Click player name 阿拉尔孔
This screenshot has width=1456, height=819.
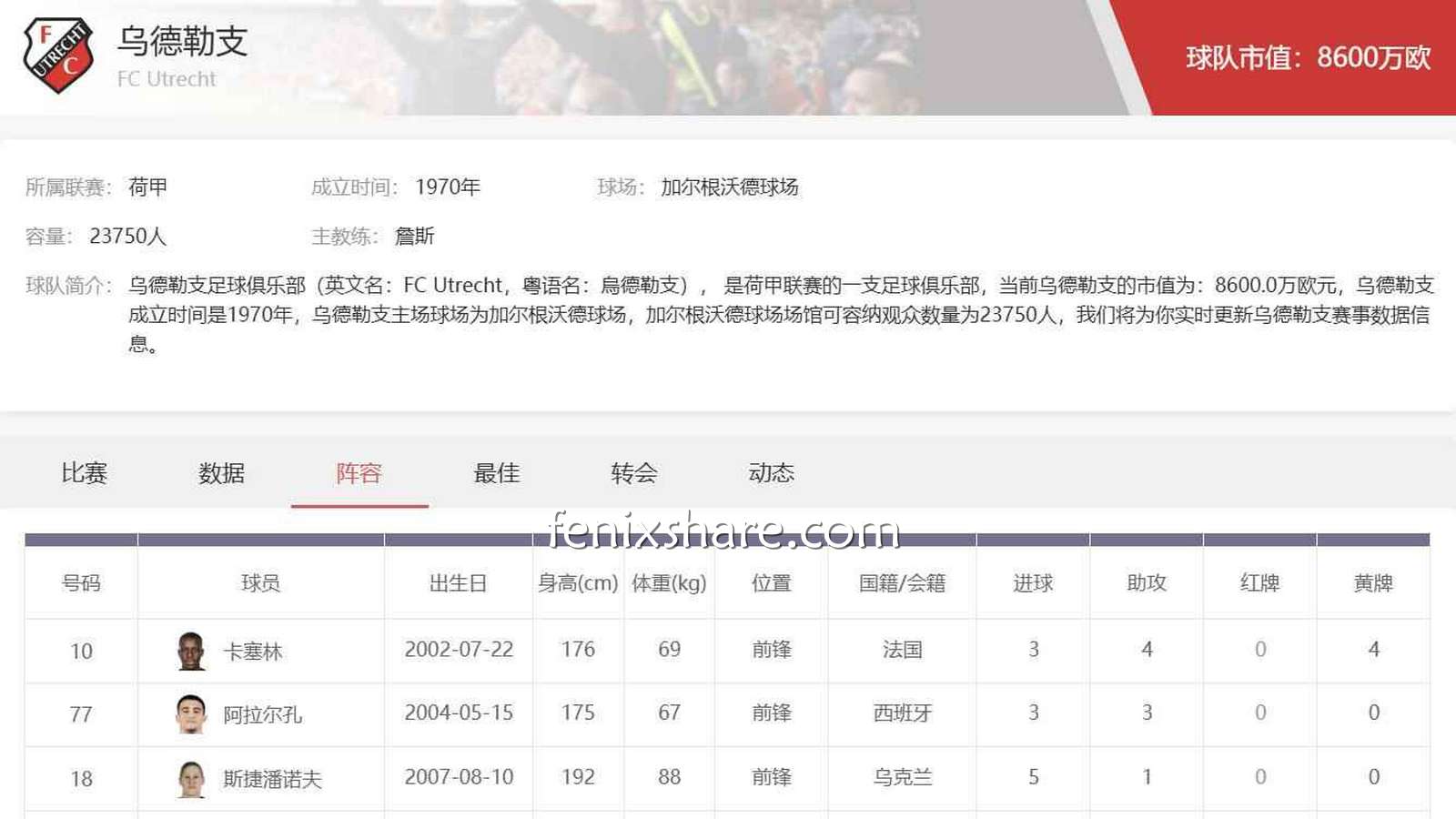263,715
